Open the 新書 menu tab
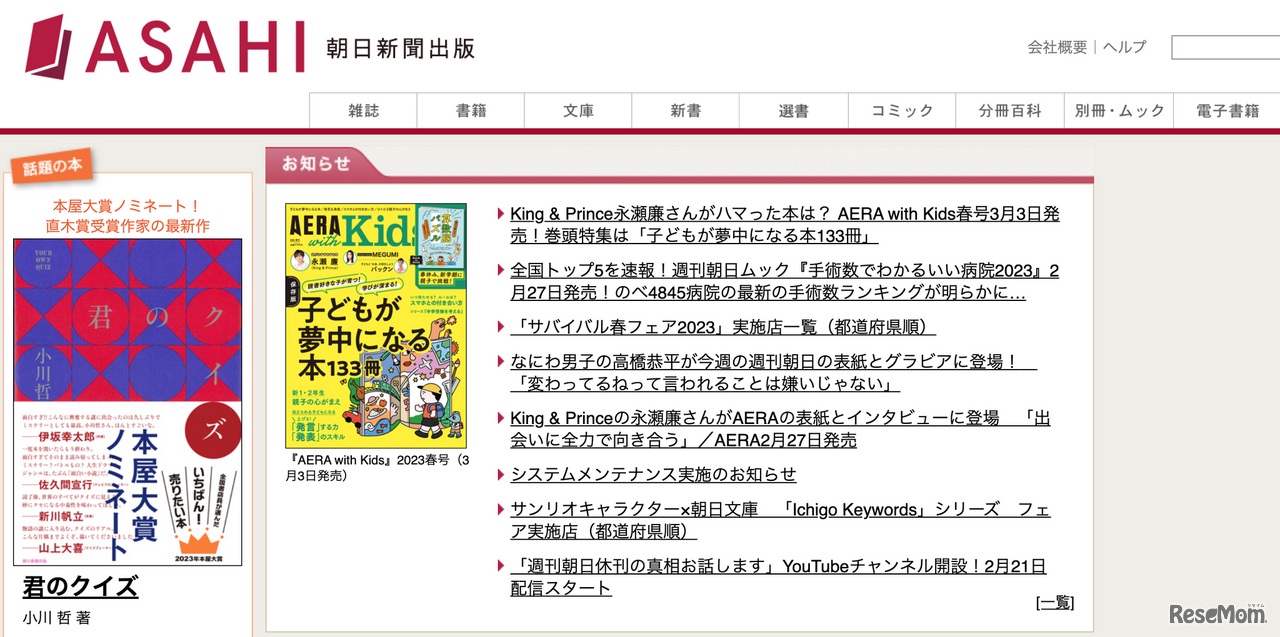The height and width of the screenshot is (637, 1280). point(686,111)
